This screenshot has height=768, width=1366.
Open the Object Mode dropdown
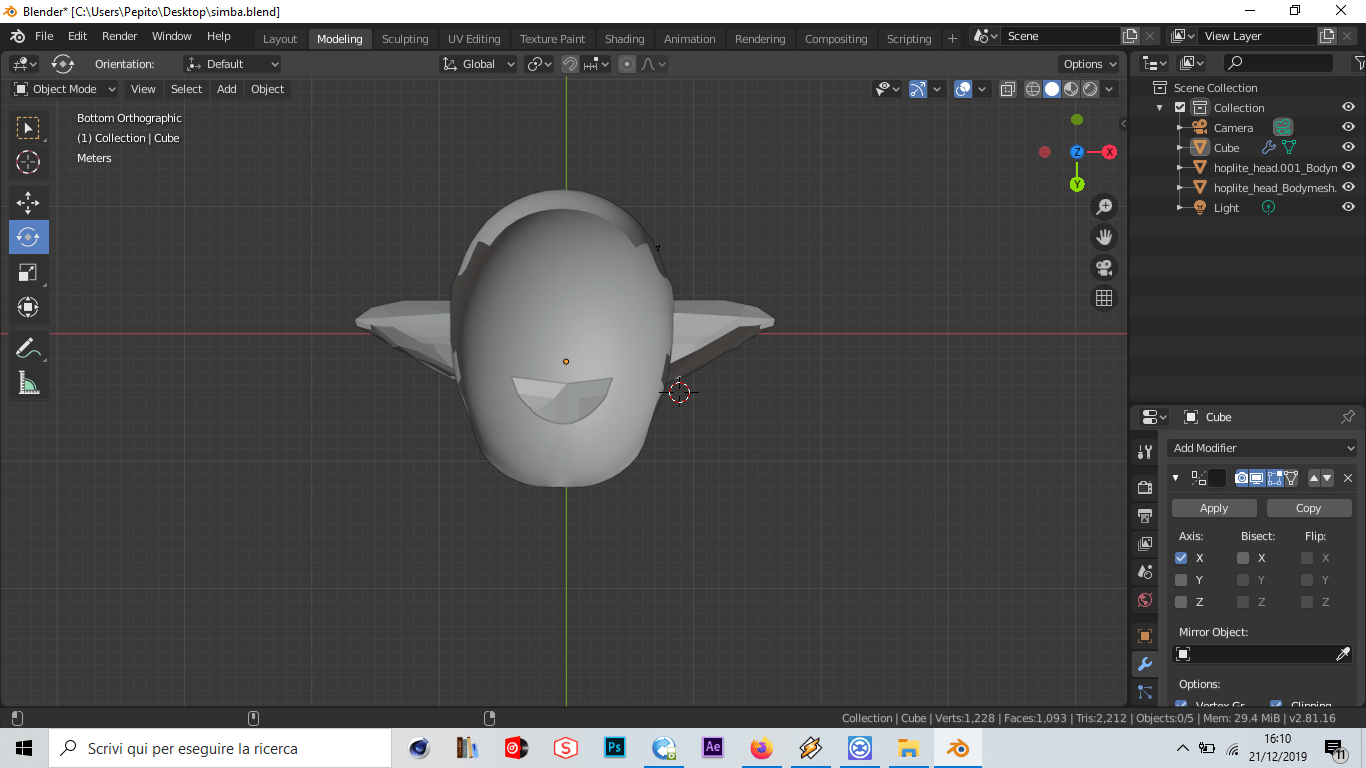[65, 89]
